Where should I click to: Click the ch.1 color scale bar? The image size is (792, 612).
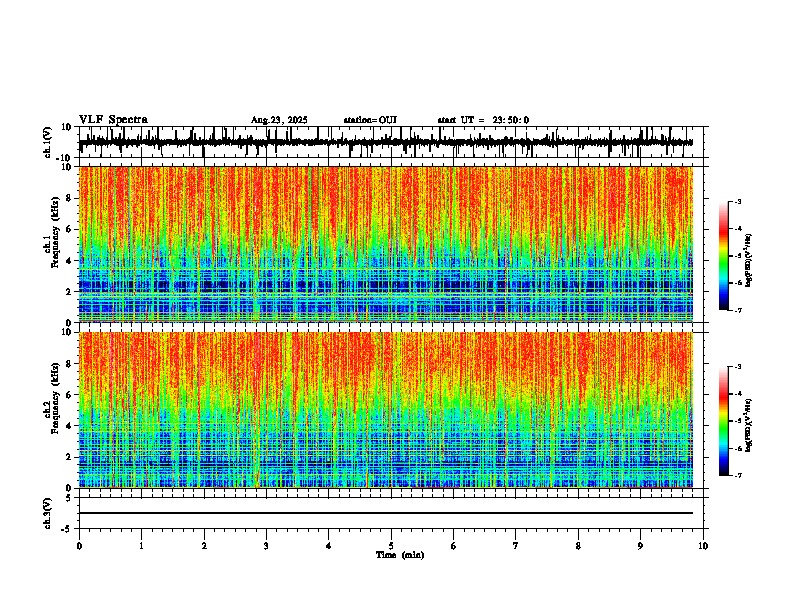[x=724, y=256]
